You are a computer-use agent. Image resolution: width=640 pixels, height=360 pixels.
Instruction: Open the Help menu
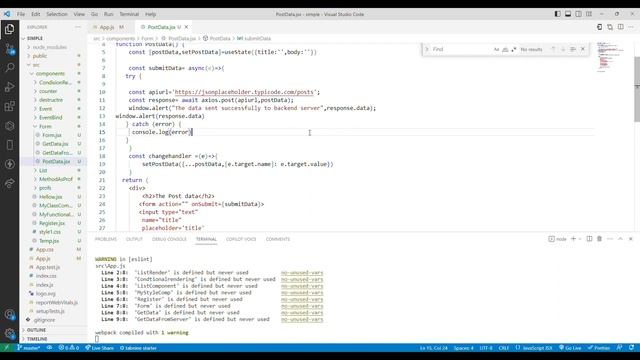tap(151, 14)
